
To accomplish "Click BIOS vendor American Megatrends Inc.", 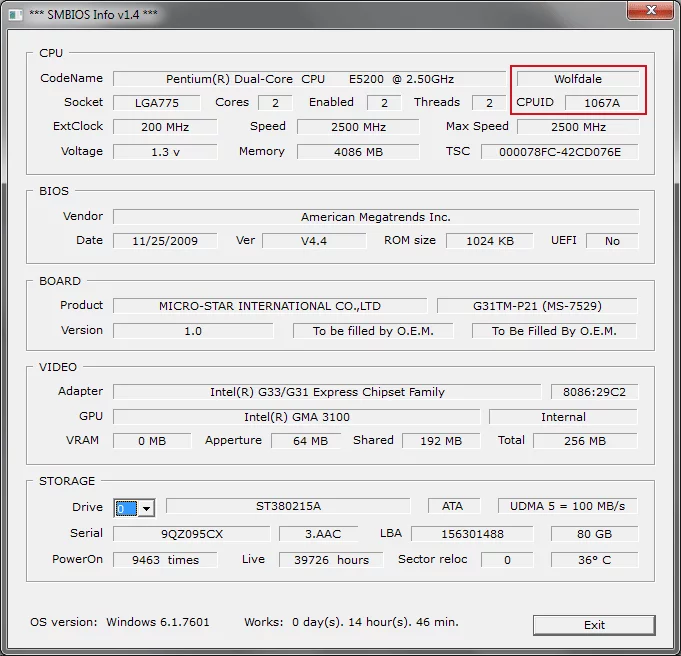I will (x=376, y=217).
